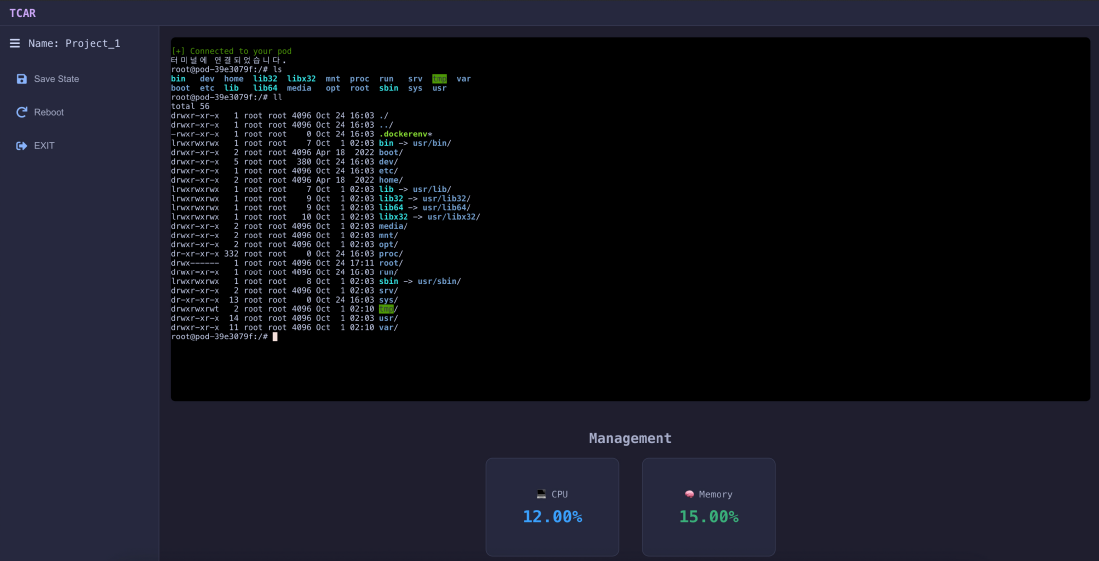Select the Save State sidebar label
1099x561 pixels.
(x=57, y=79)
